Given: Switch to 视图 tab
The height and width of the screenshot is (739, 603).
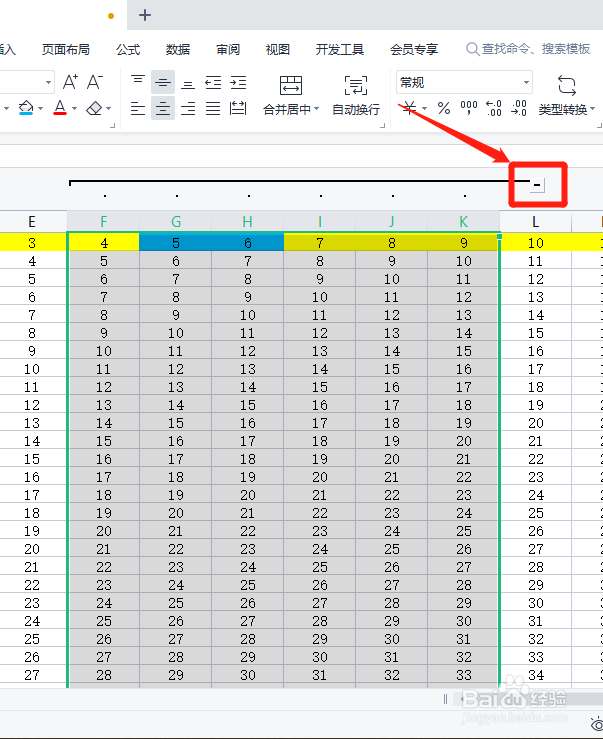Looking at the screenshot, I should click(x=278, y=49).
